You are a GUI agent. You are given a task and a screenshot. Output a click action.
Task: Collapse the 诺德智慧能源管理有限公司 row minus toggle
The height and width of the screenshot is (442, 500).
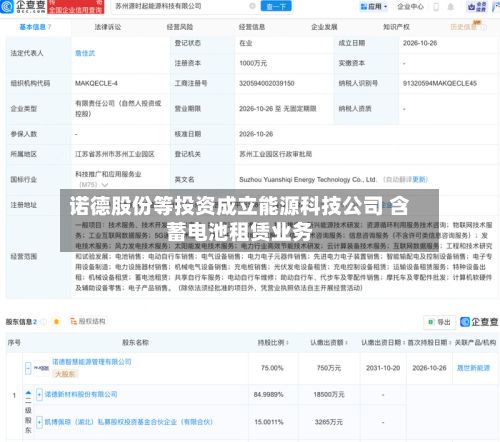(x=28, y=368)
